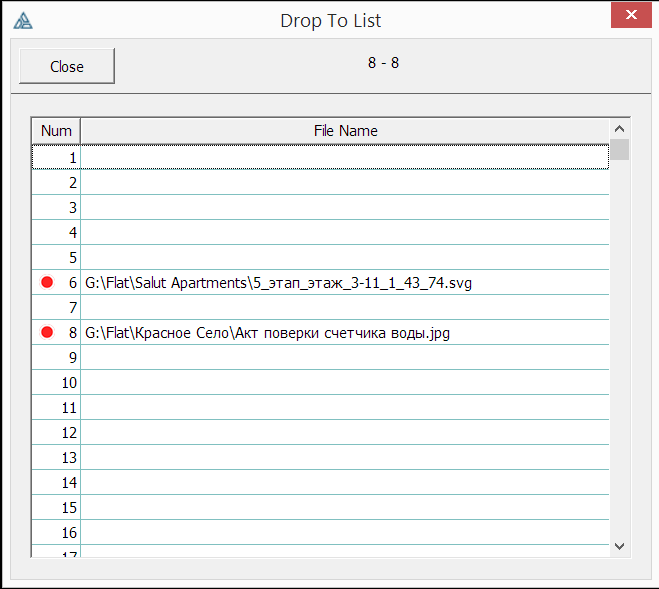This screenshot has width=659, height=589.
Task: Click the app logo icon in title bar
Action: tap(23, 19)
